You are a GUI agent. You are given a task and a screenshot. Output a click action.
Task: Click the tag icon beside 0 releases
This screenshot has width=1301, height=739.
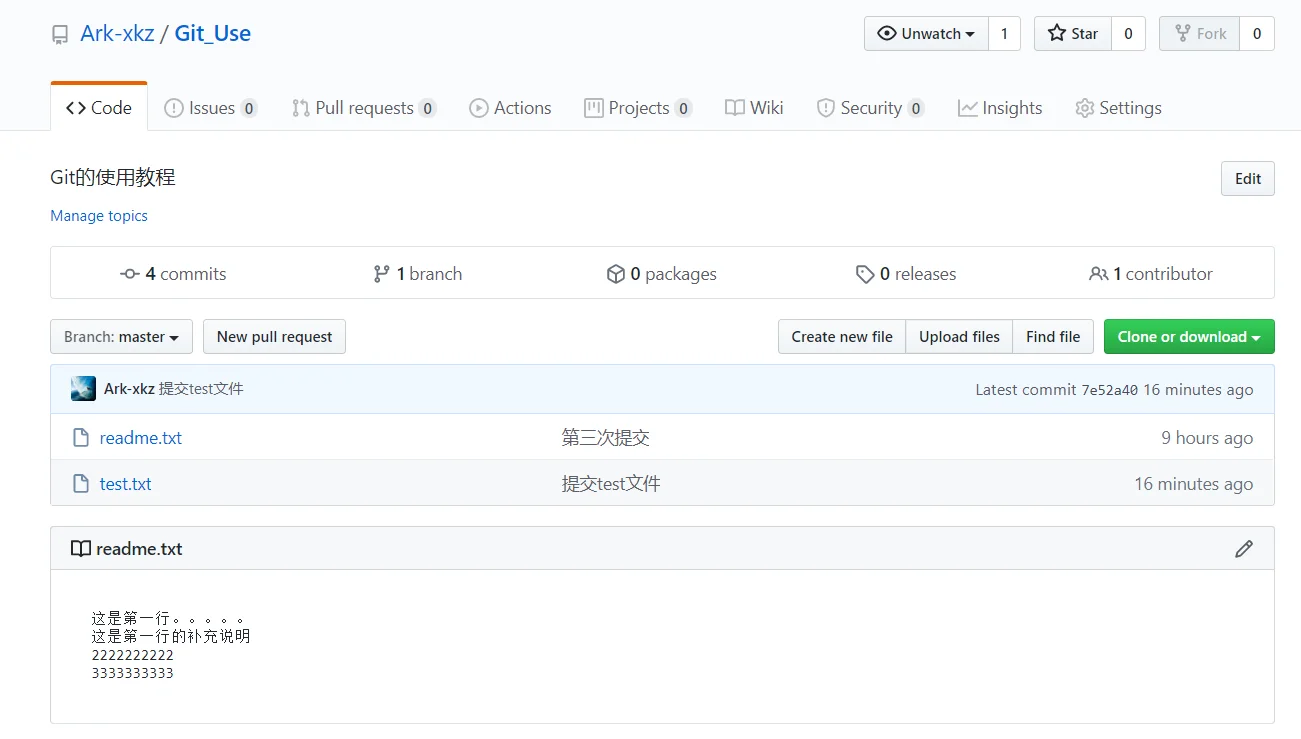[x=865, y=274]
